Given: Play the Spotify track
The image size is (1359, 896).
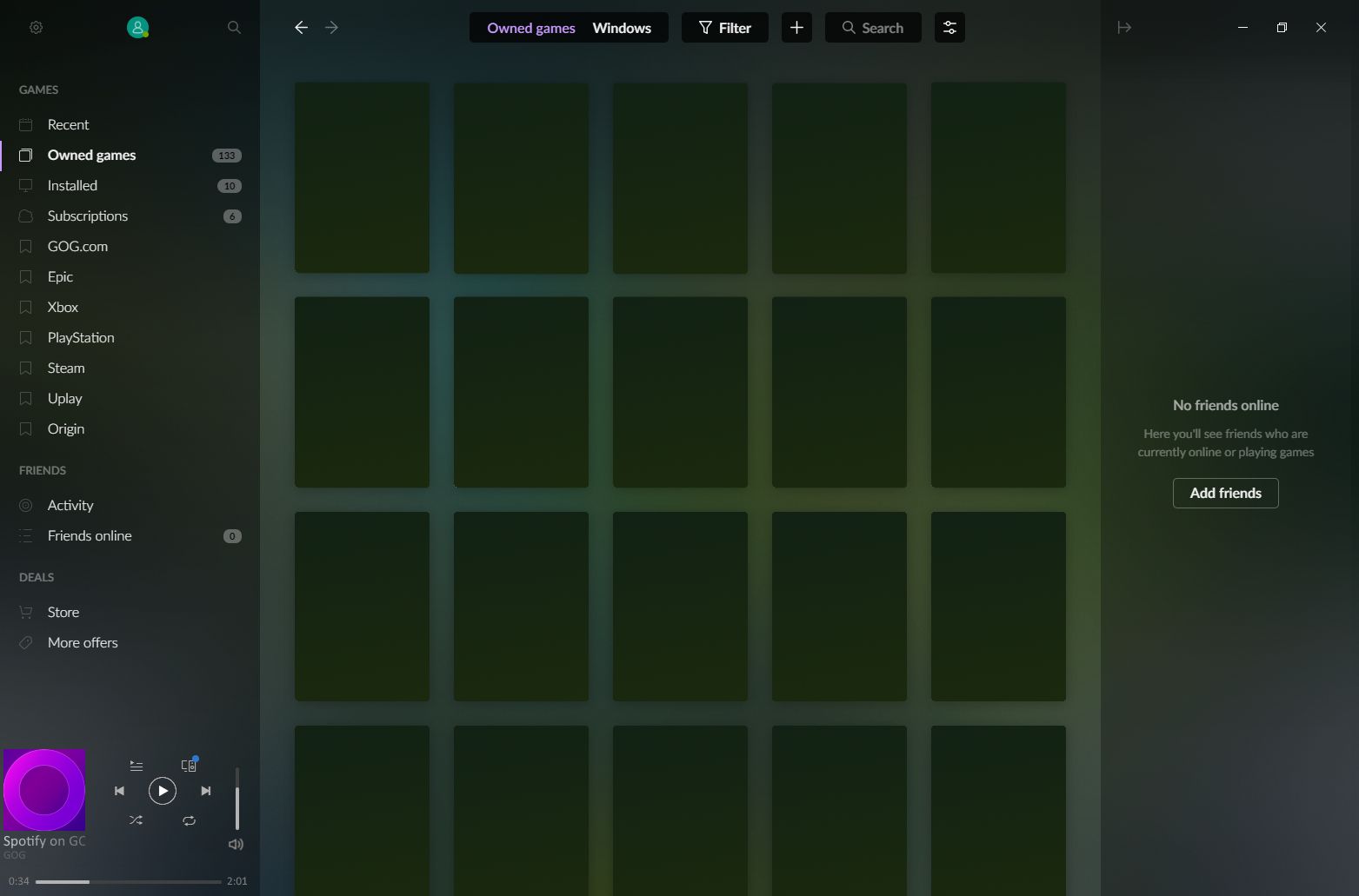Looking at the screenshot, I should [x=163, y=791].
